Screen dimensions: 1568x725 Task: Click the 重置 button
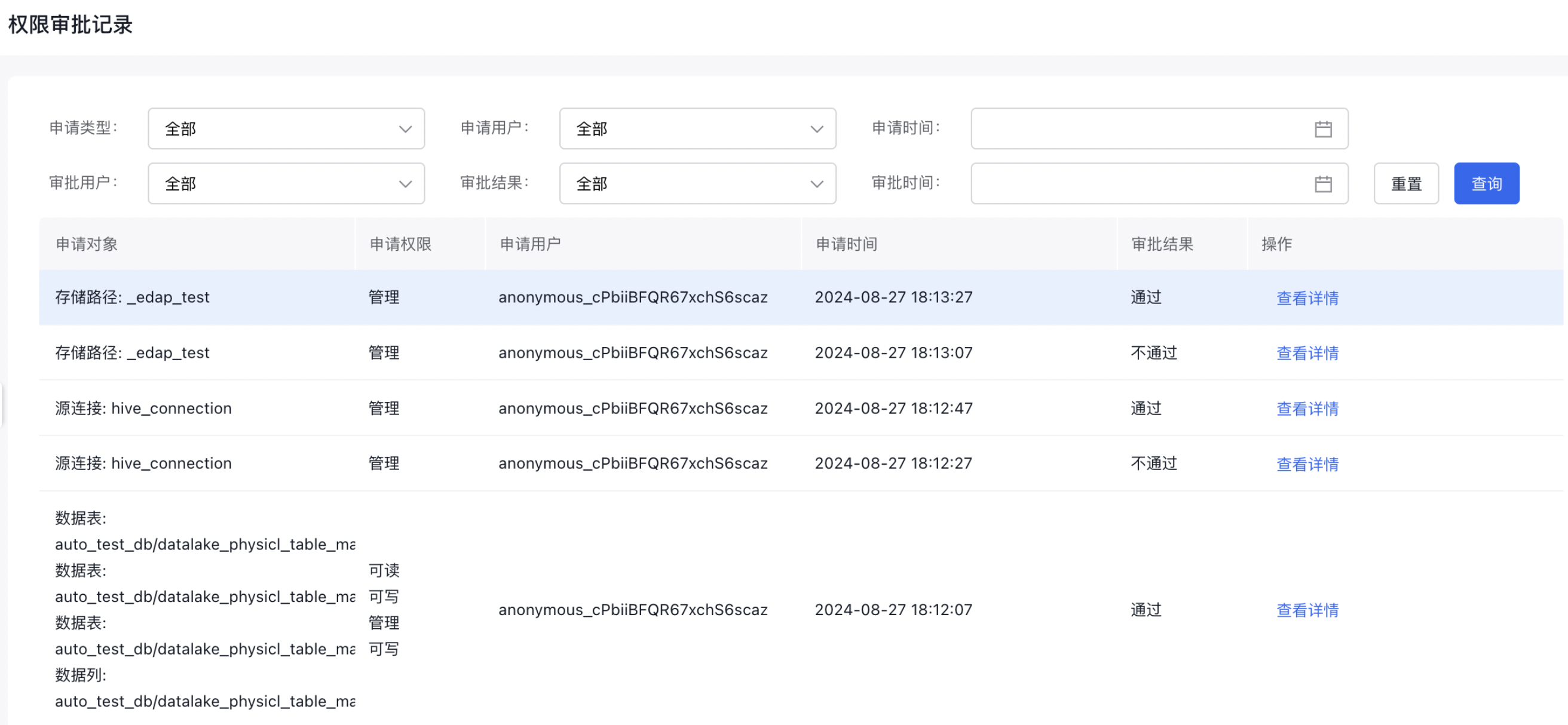pyautogui.click(x=1406, y=183)
